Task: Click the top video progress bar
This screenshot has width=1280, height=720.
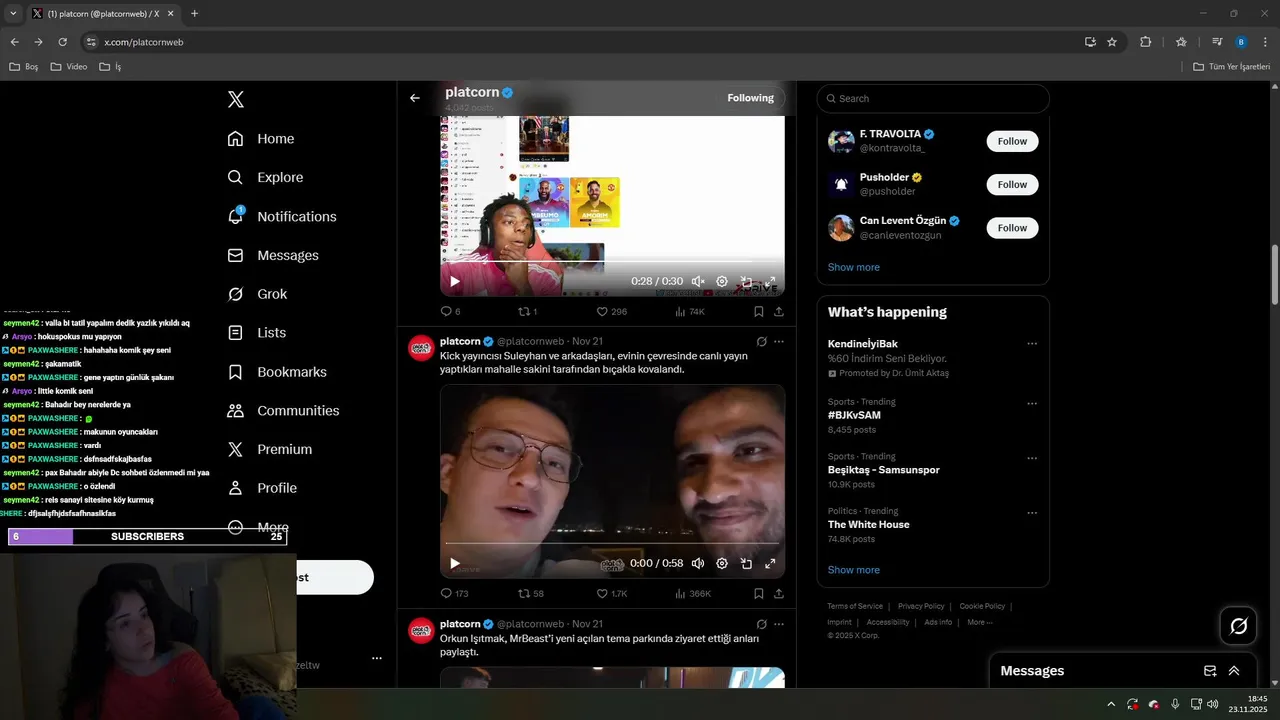Action: (612, 262)
